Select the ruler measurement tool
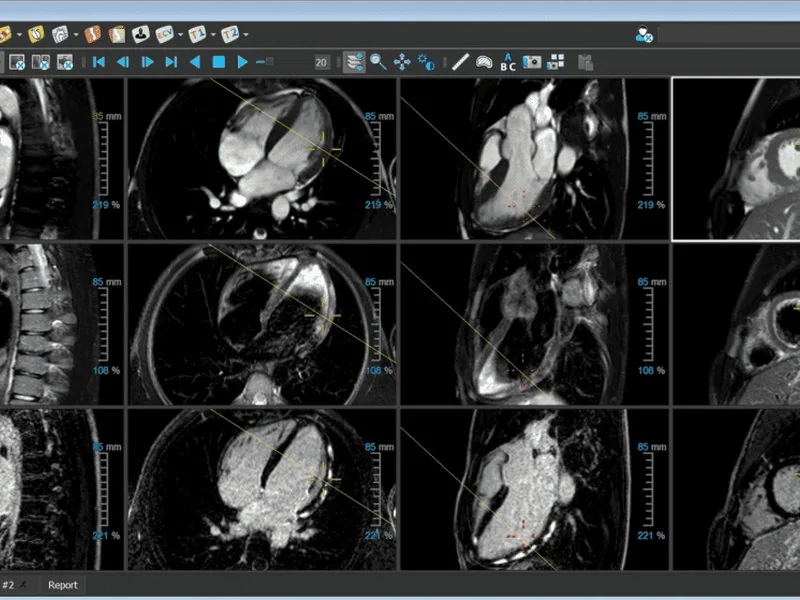The image size is (800, 600). (460, 62)
